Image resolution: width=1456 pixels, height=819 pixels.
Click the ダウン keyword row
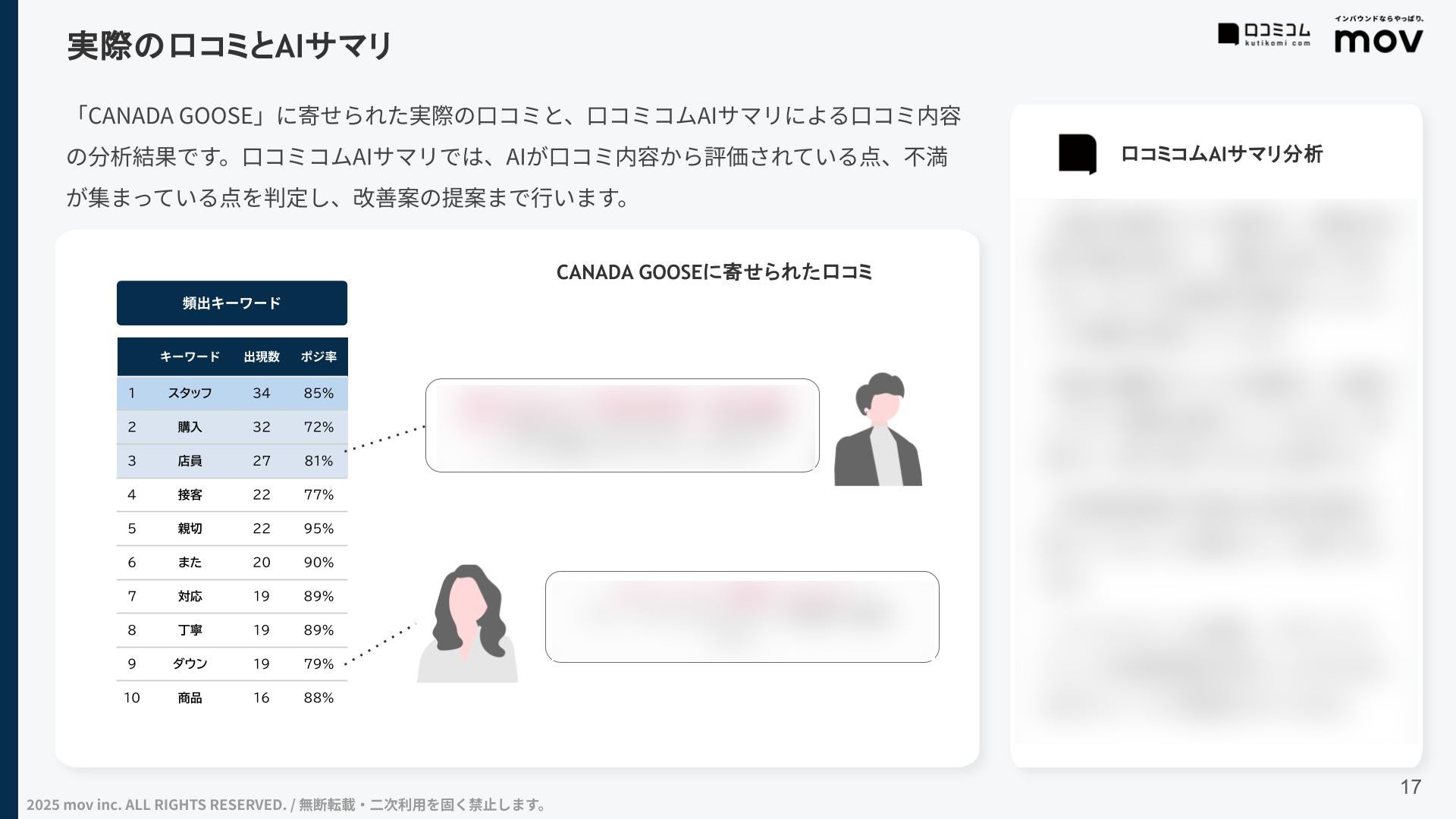(190, 664)
